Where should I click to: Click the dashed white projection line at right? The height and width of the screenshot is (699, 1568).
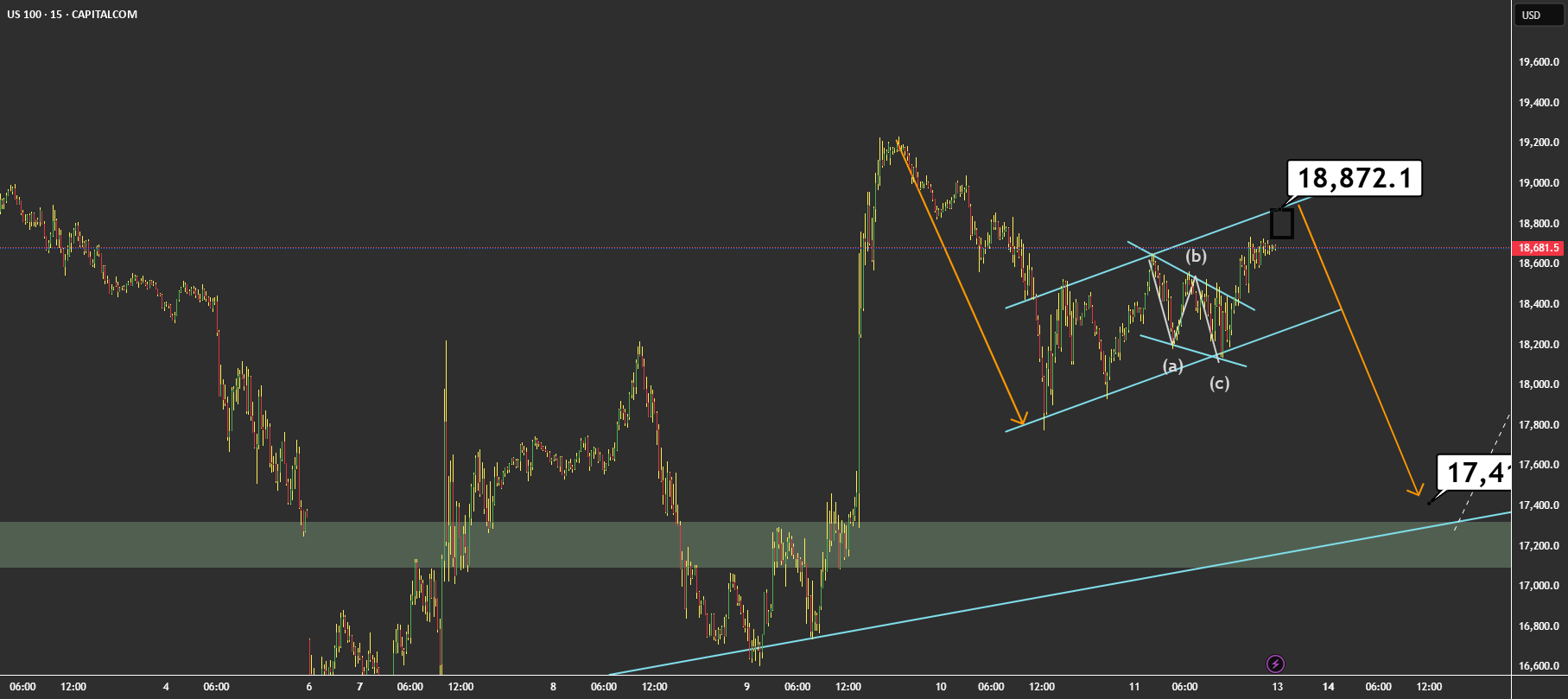(x=1482, y=473)
